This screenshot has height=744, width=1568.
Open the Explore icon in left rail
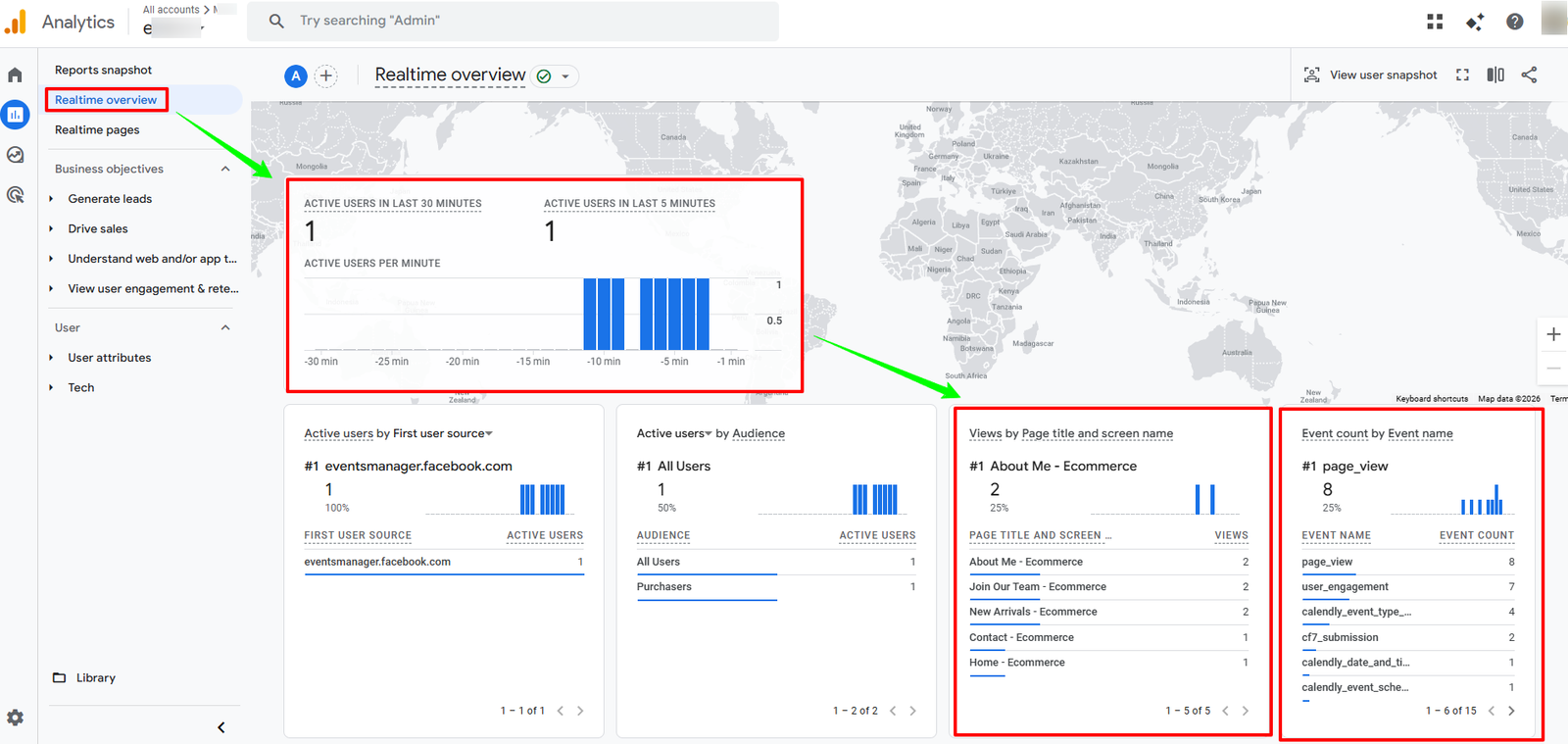point(15,155)
